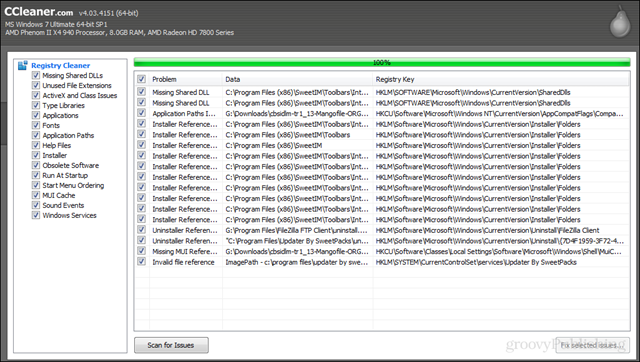This screenshot has height=362, width=640.
Task: Click 'C:\Program Files (x86)\SweetIM' data cell
Action: 274,145
